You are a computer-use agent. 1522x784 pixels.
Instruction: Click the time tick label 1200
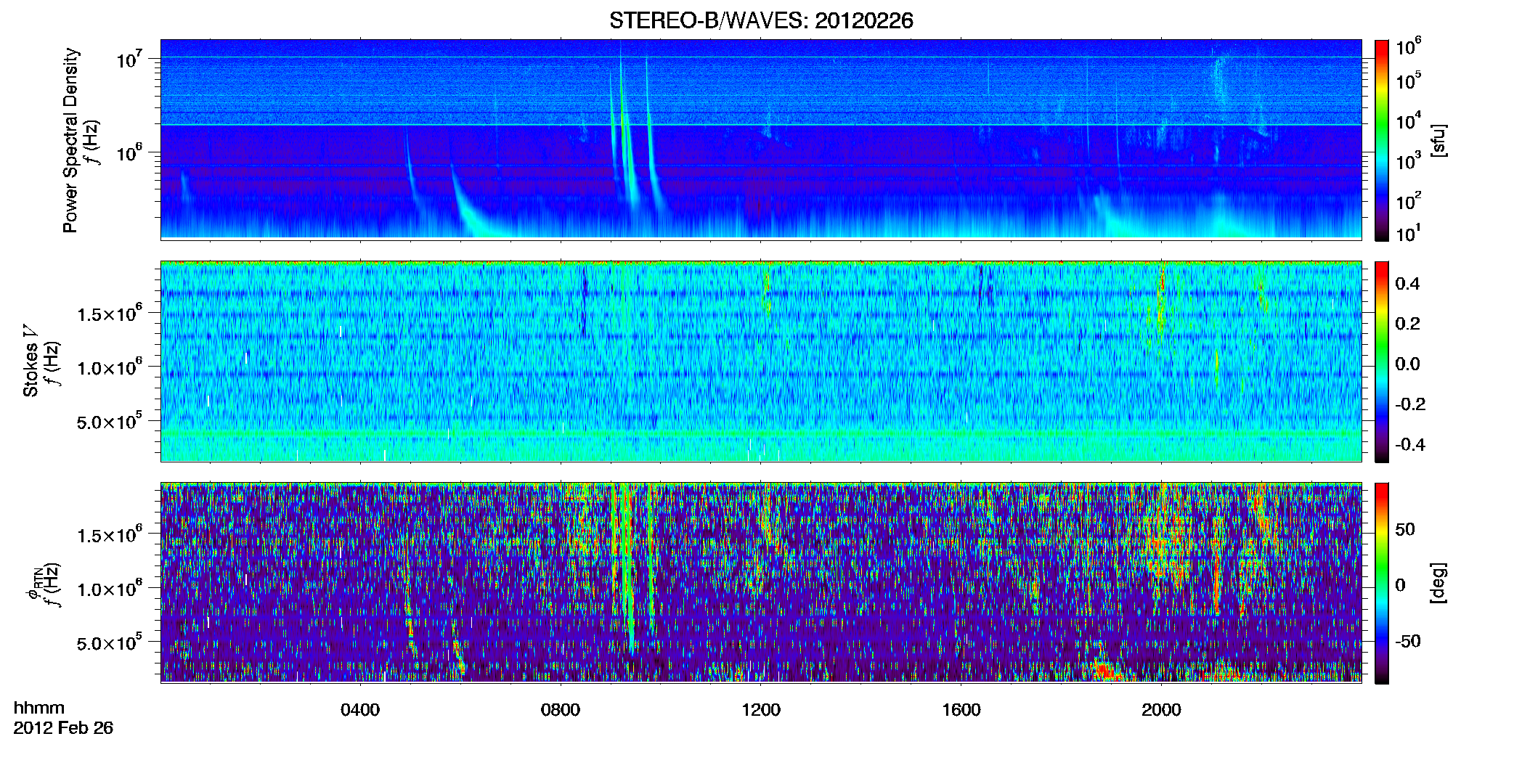pos(761,709)
